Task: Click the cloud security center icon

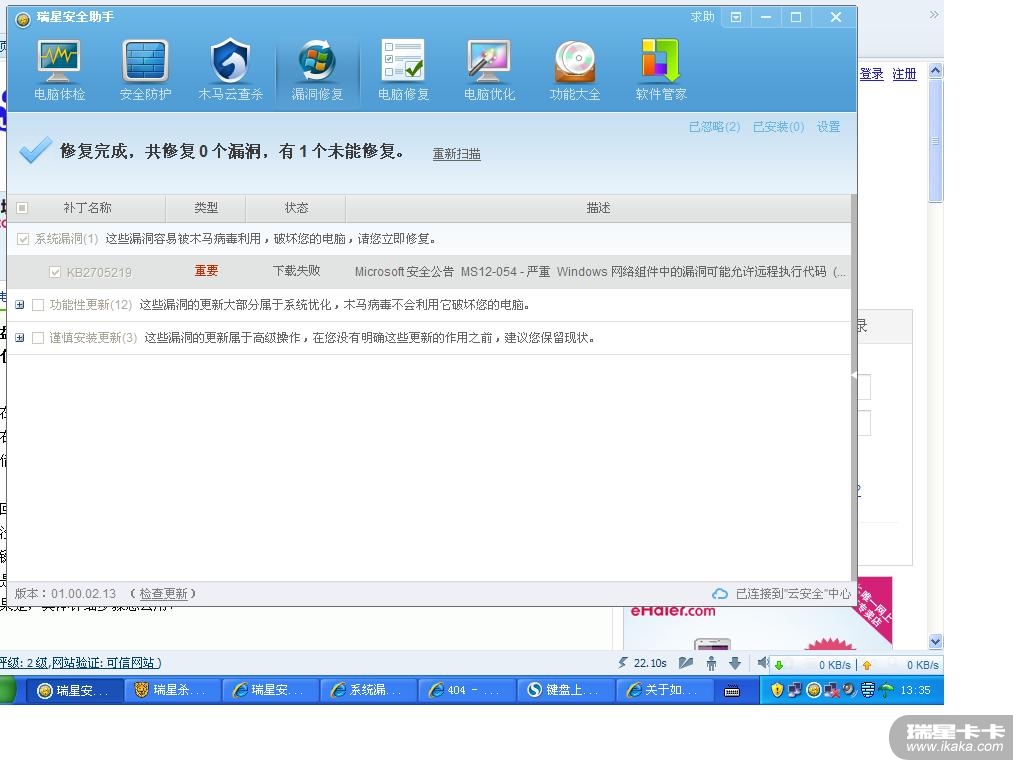Action: (x=720, y=594)
